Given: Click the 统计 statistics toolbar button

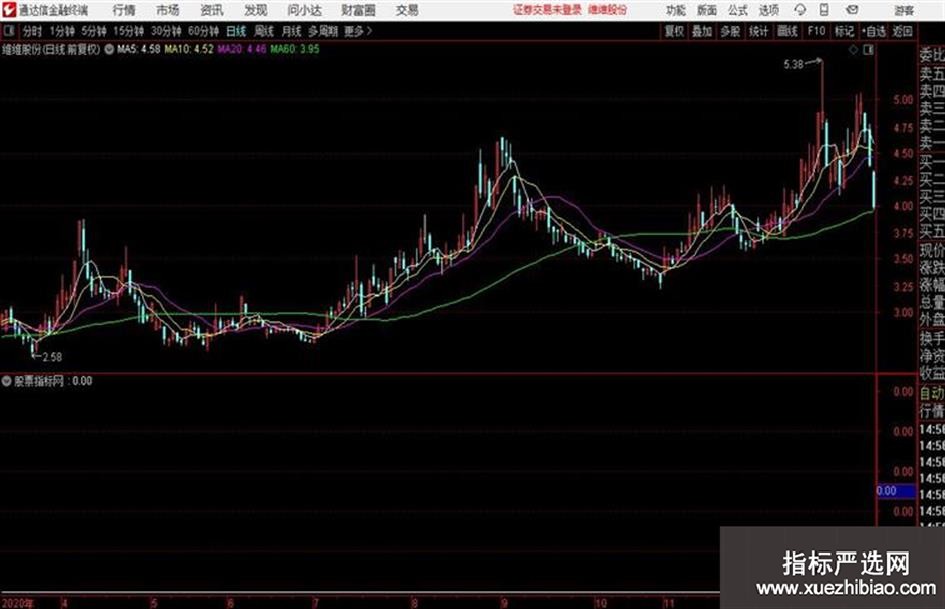Looking at the screenshot, I should click(759, 31).
